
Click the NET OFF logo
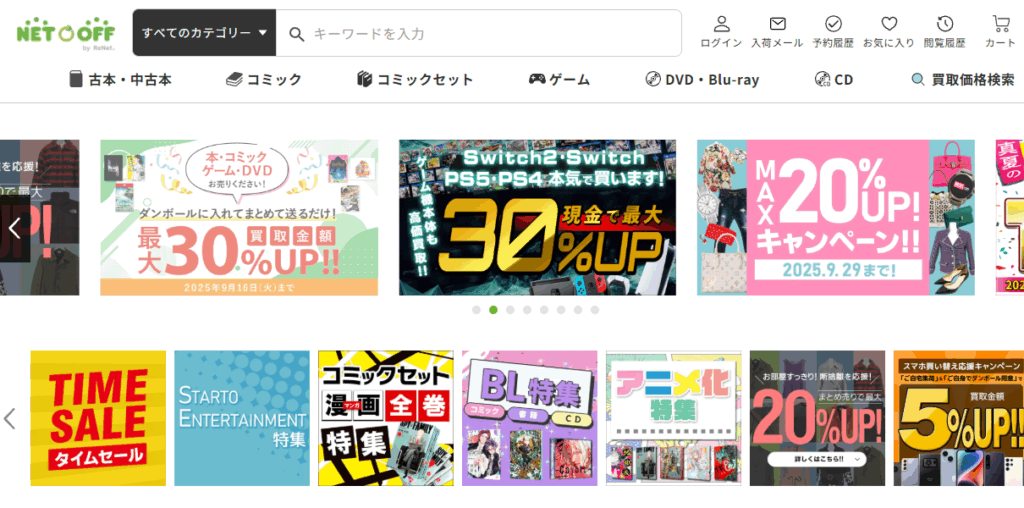point(65,33)
